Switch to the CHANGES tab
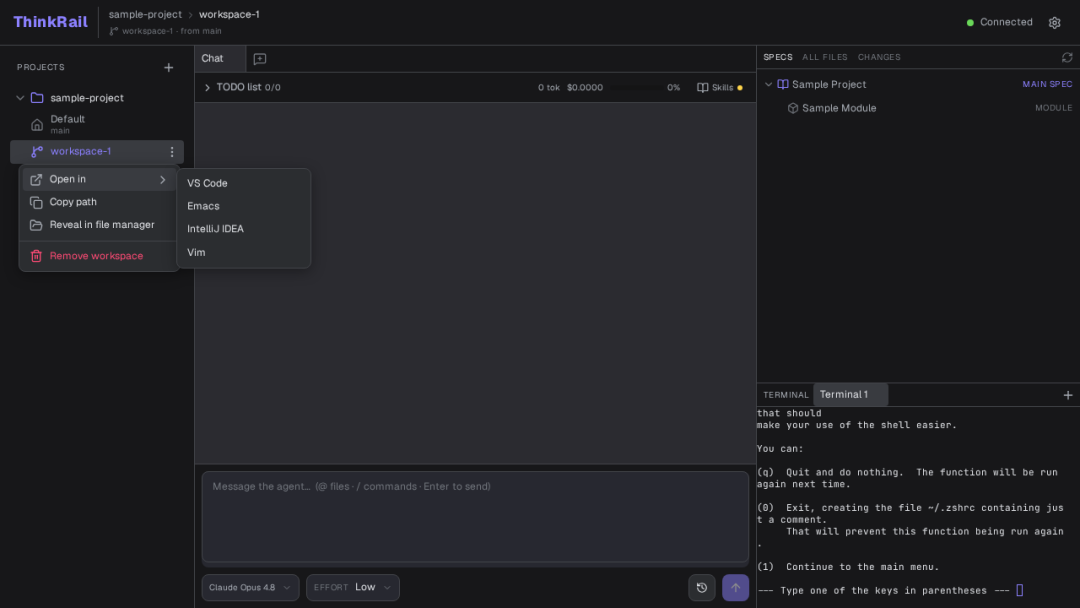1080x608 pixels. [x=879, y=57]
